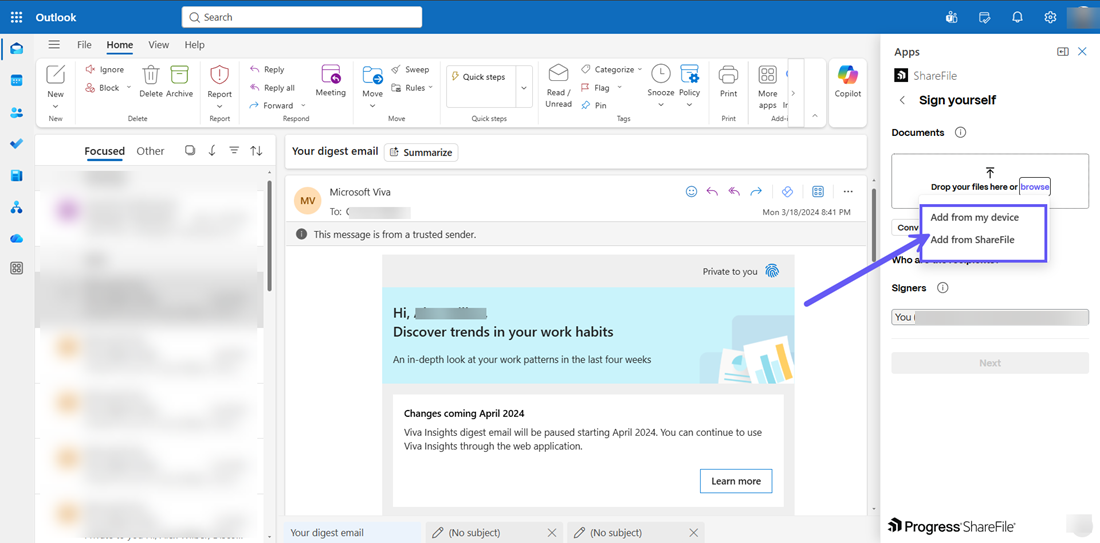The height and width of the screenshot is (543, 1100).
Task: Switch to the View ribbon tab
Action: point(159,45)
